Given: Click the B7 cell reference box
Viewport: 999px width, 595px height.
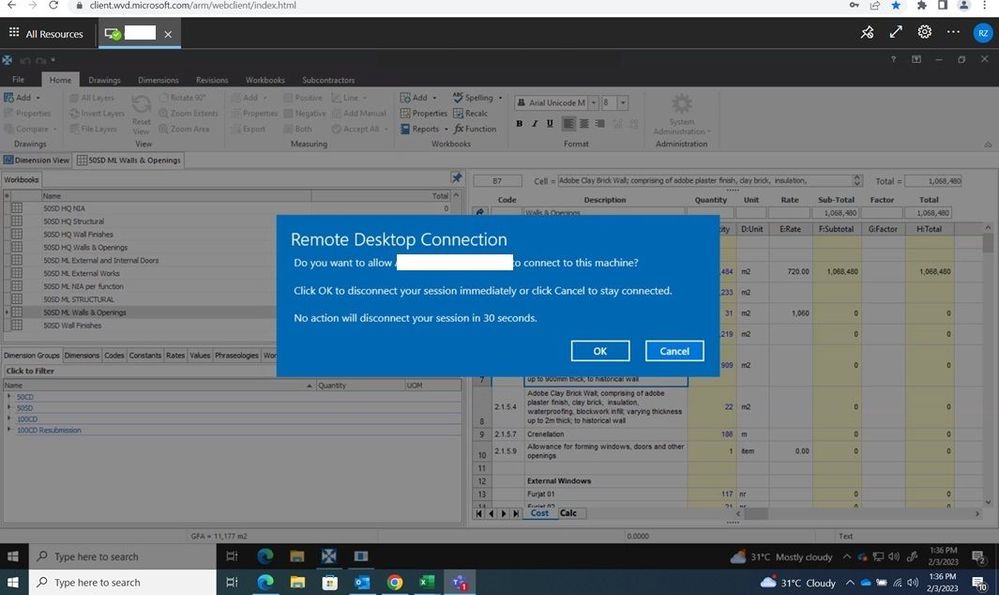Looking at the screenshot, I should click(x=497, y=181).
